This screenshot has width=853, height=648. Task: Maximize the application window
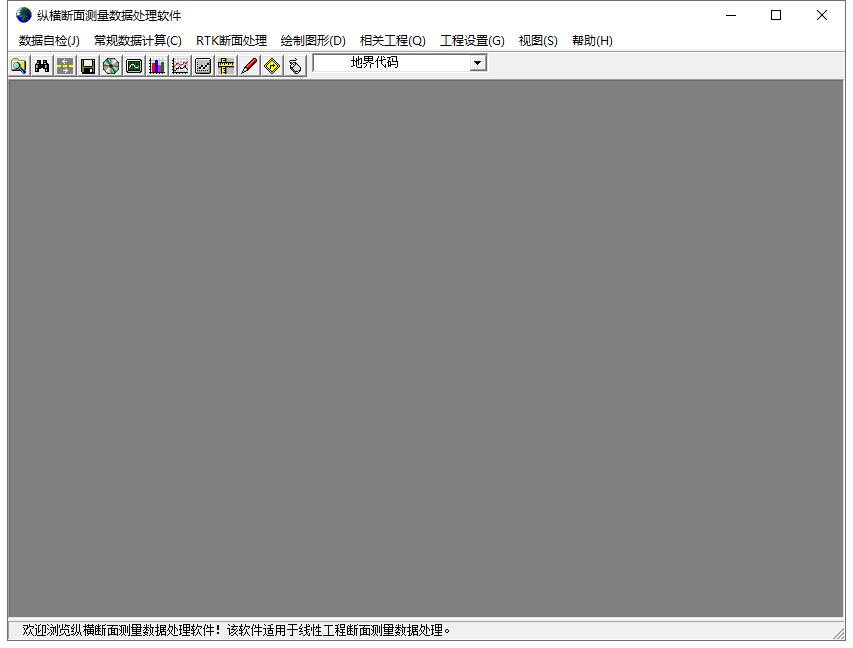click(776, 15)
